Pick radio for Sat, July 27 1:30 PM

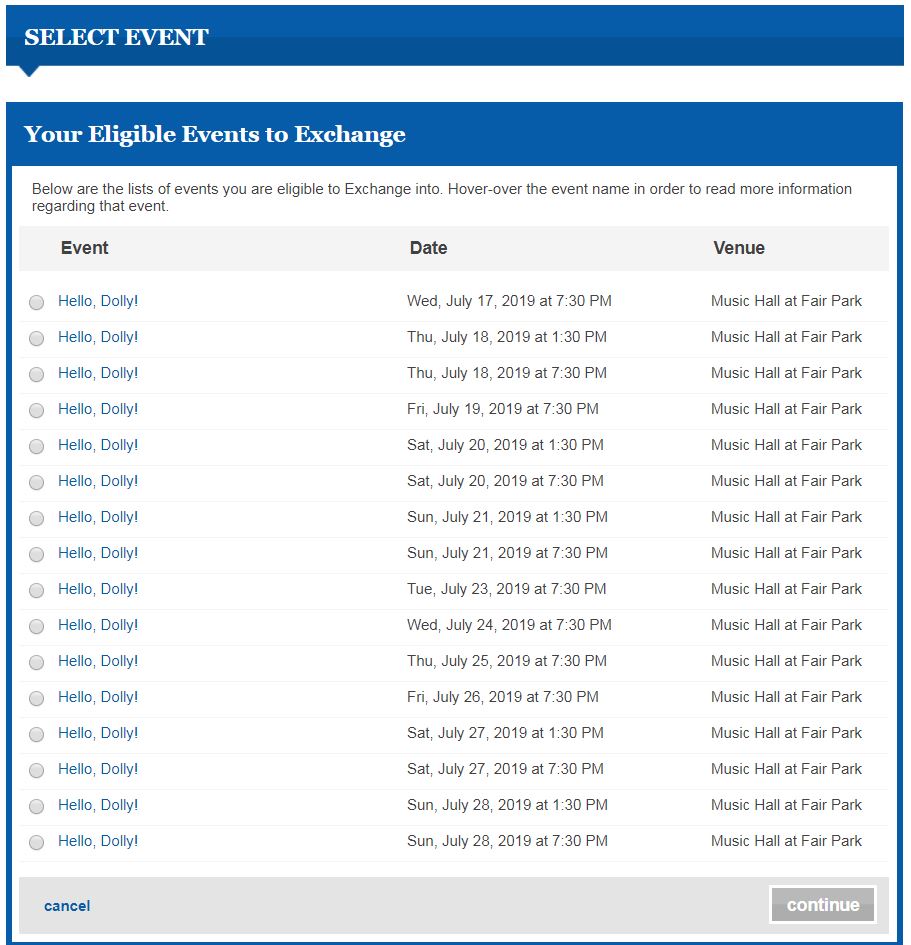37,734
